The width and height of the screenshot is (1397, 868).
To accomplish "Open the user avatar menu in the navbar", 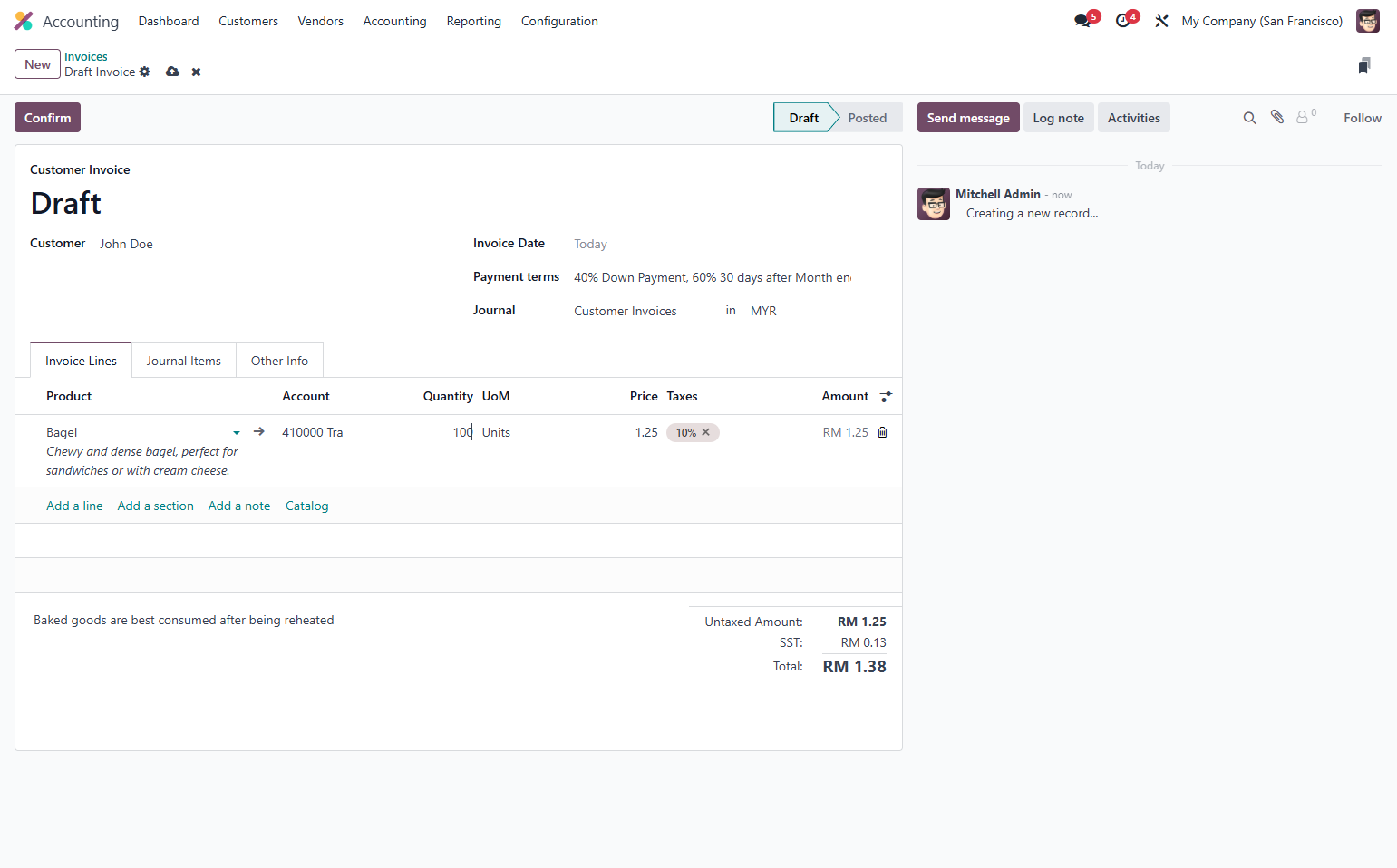I will 1367,21.
